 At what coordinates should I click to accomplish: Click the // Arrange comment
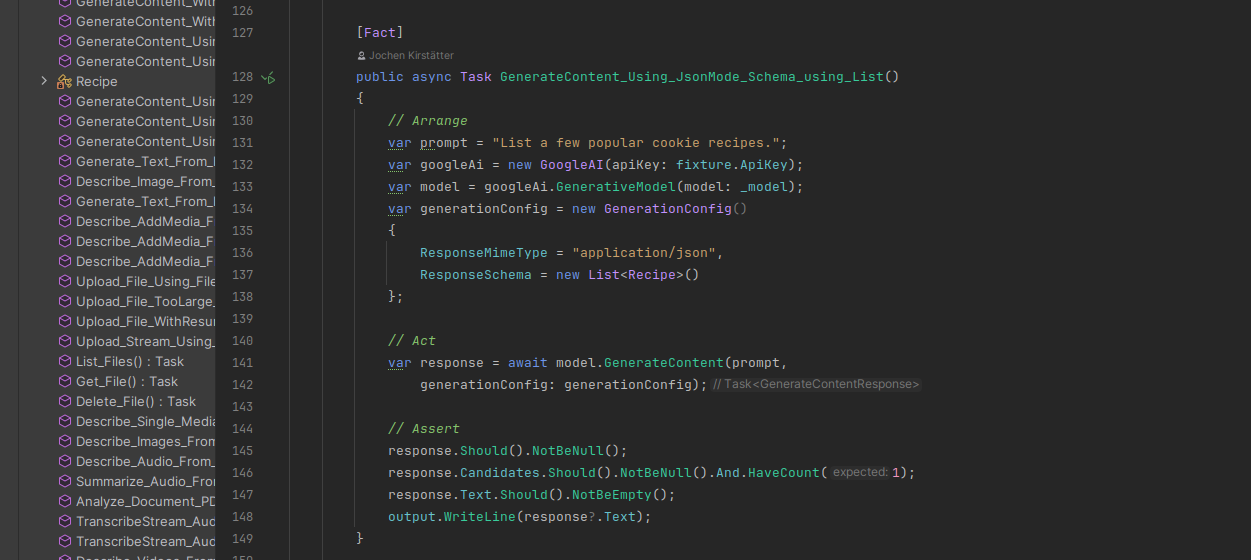pyautogui.click(x=428, y=121)
